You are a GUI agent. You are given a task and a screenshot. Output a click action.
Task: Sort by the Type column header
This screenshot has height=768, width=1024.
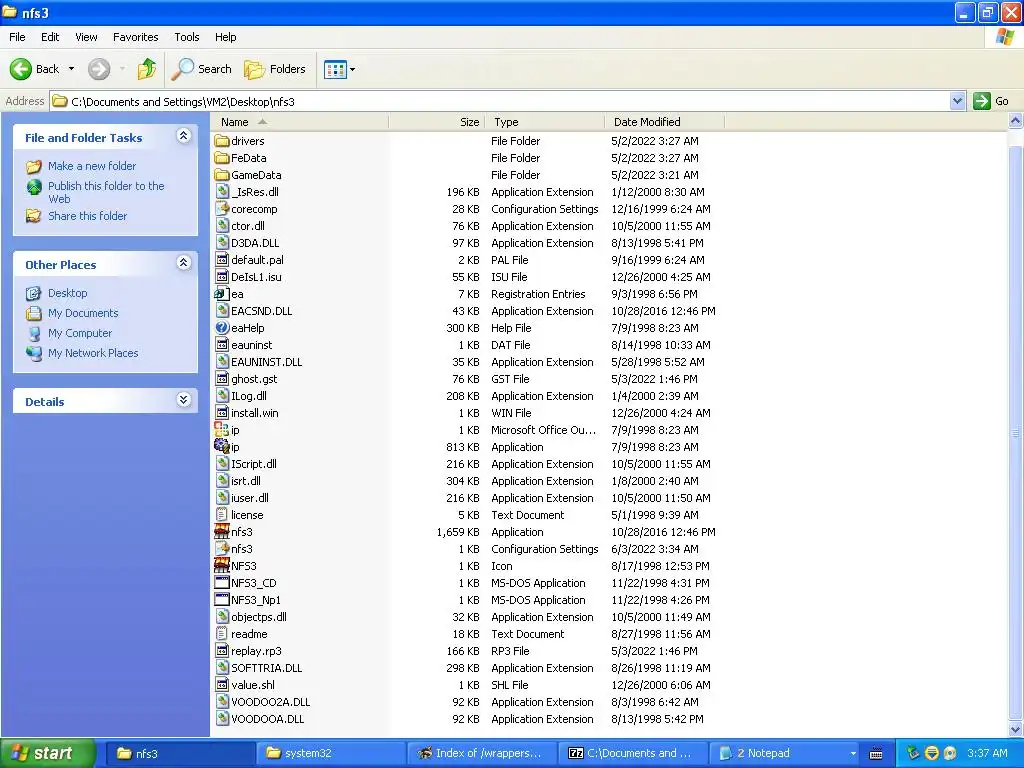[x=545, y=122]
